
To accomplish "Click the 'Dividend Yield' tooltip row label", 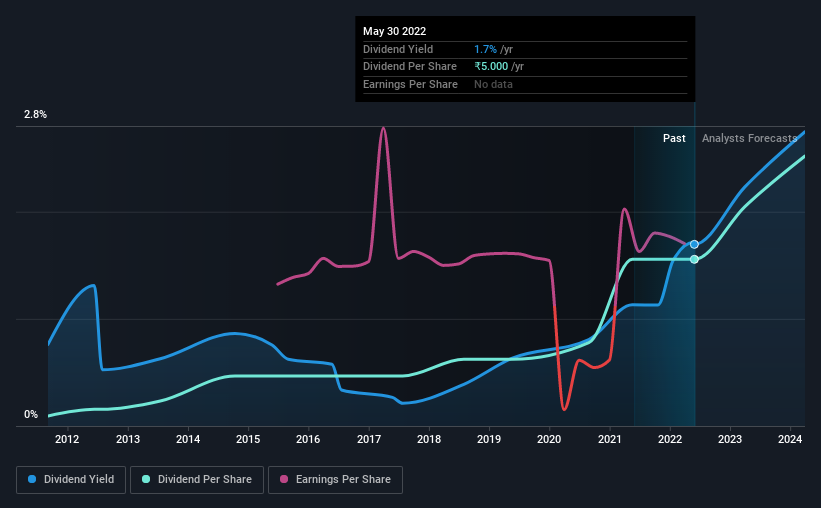I will 398,49.
